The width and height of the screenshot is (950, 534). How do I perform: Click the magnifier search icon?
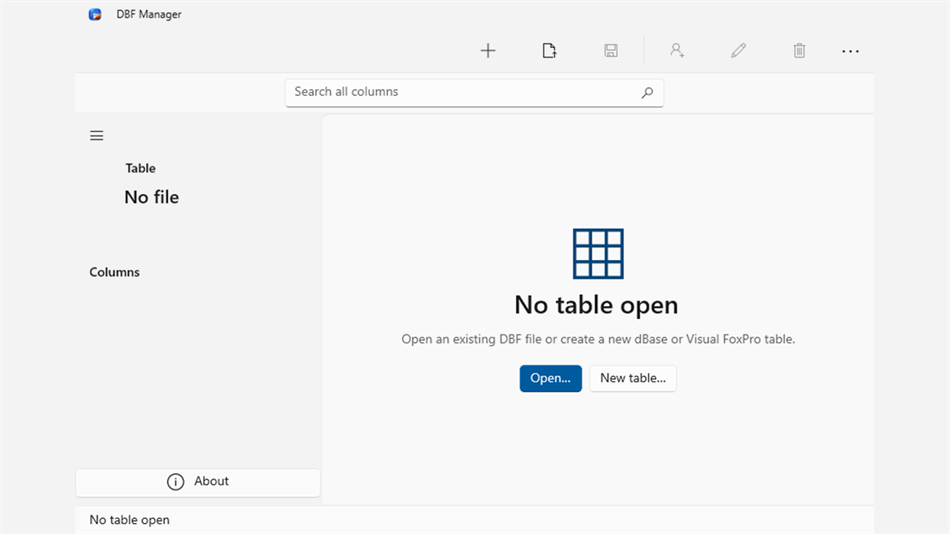click(x=647, y=93)
